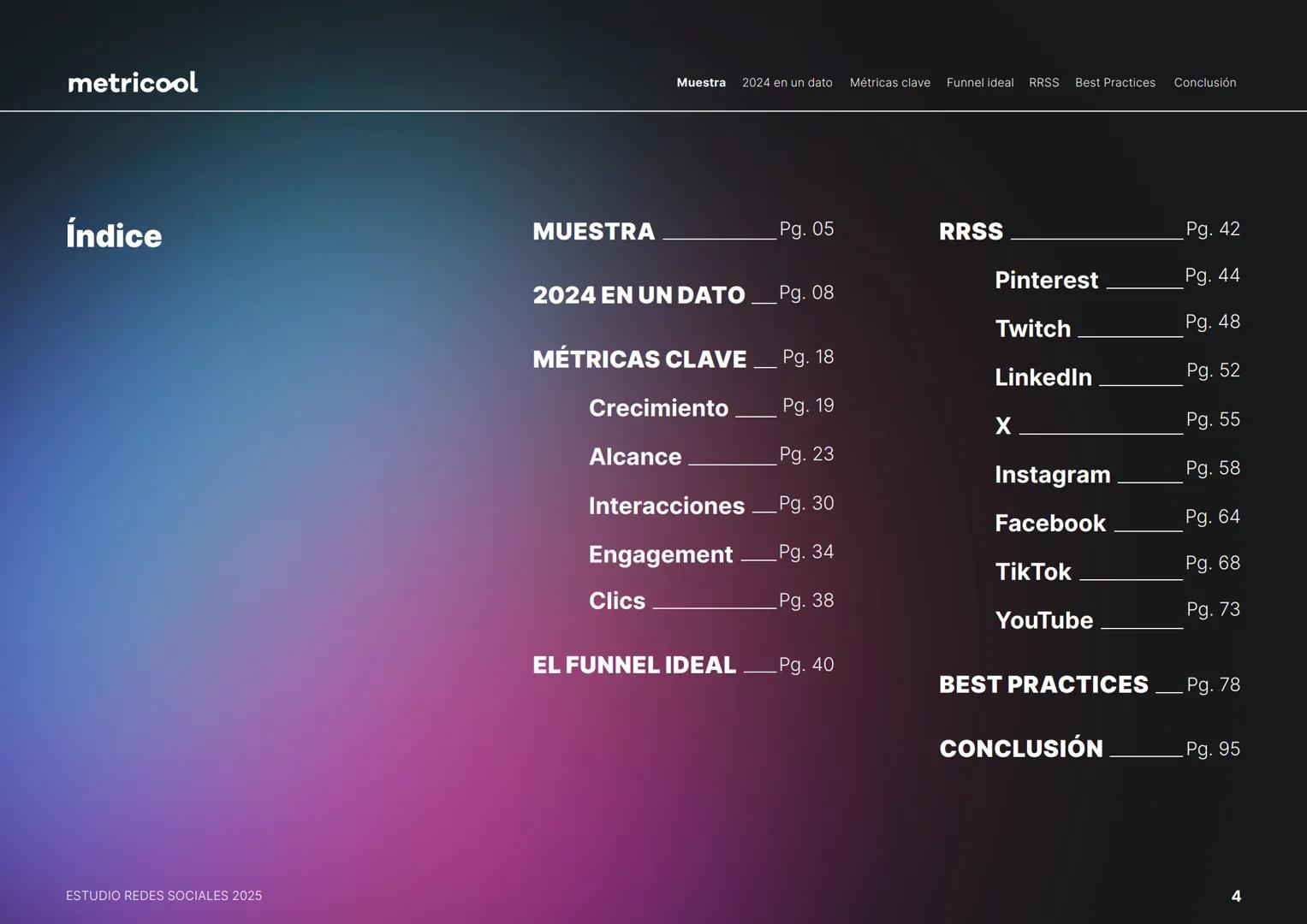Select the LinkedIn index entry

[1043, 376]
